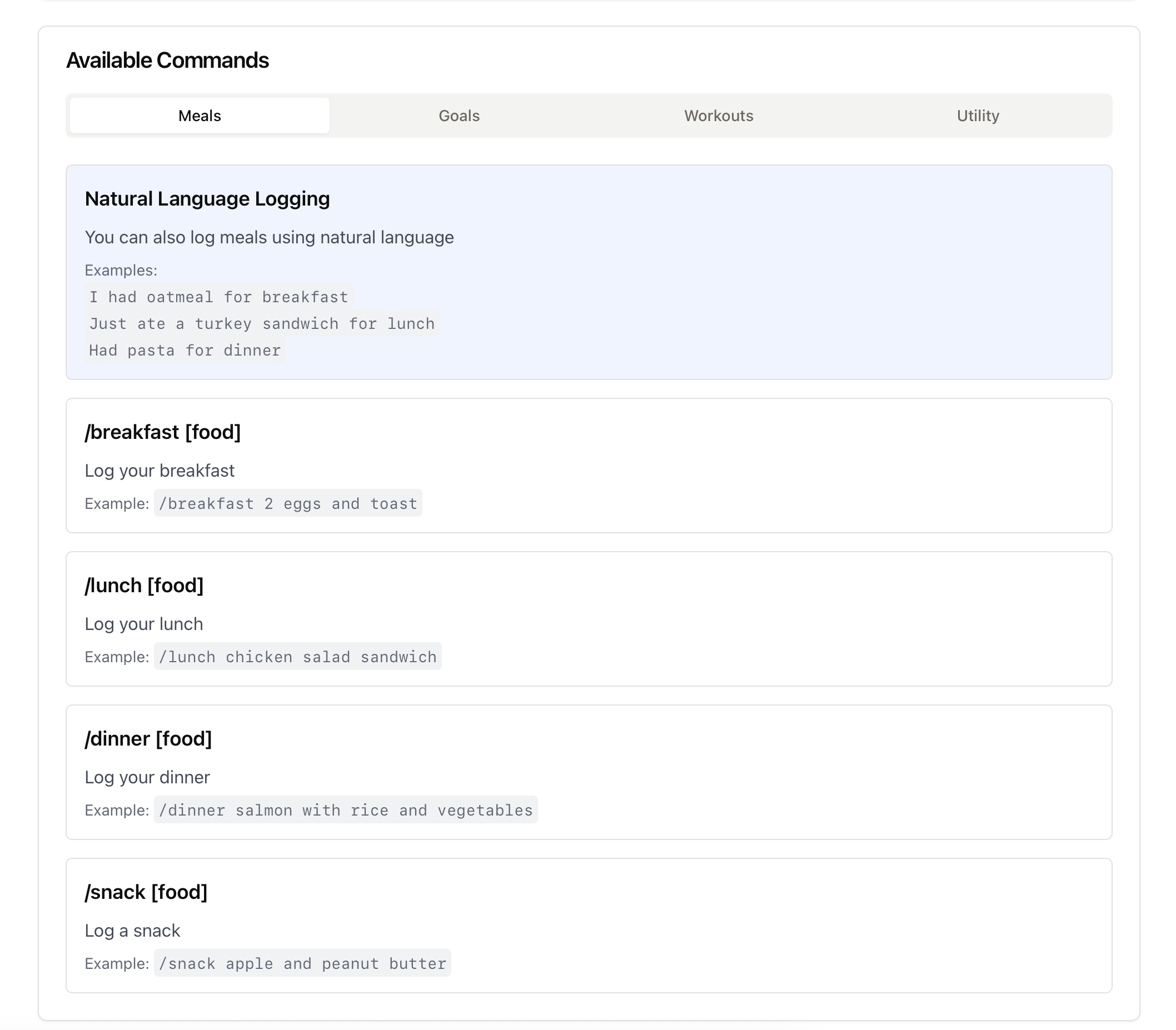Select the Workouts tab
Screen dimensions: 1176x1030
tap(717, 116)
